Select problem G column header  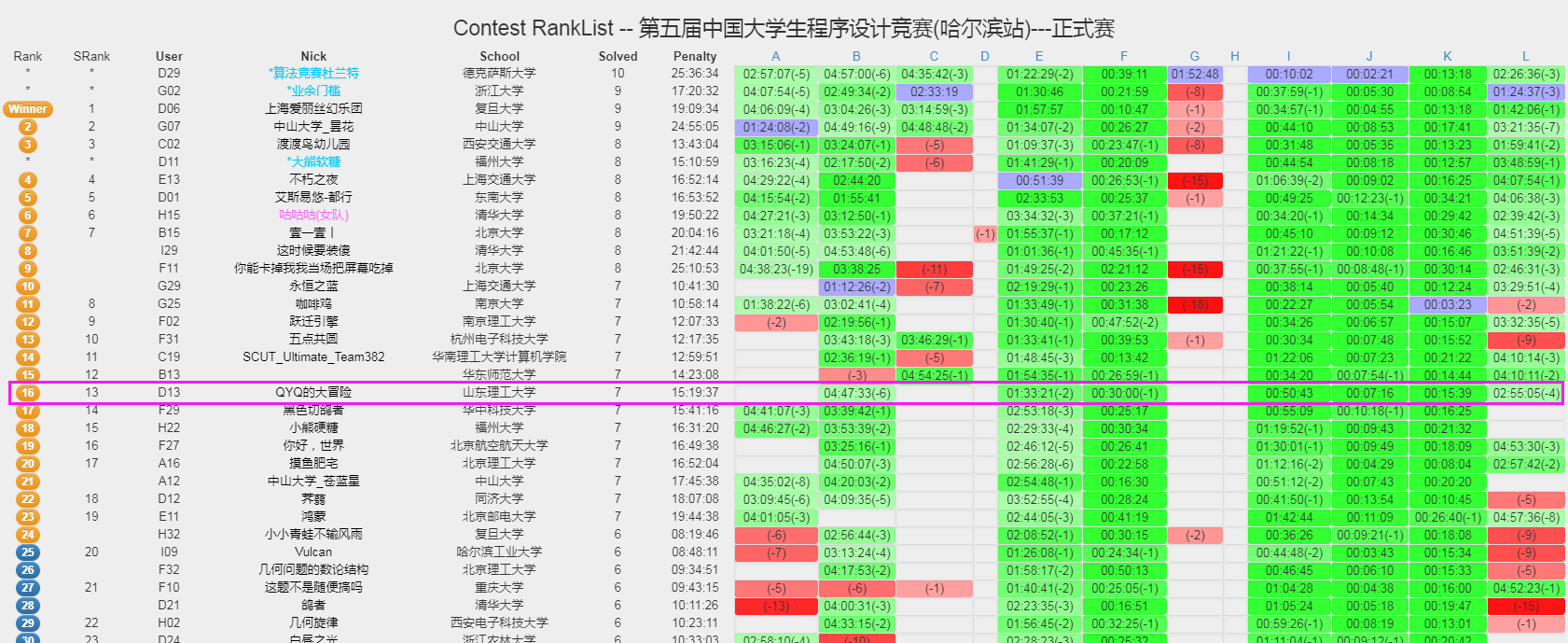(x=1195, y=56)
